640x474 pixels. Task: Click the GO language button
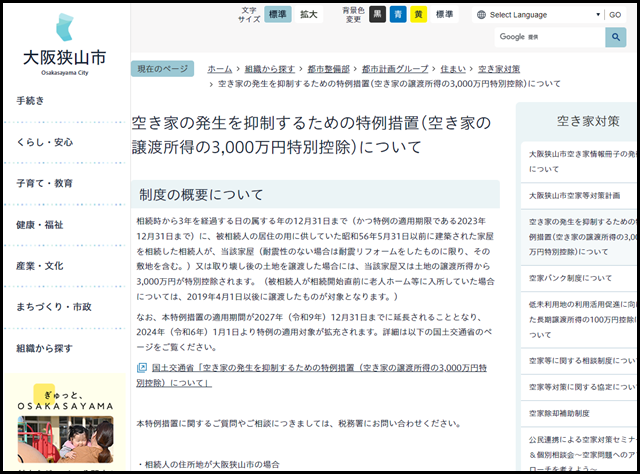click(x=615, y=15)
